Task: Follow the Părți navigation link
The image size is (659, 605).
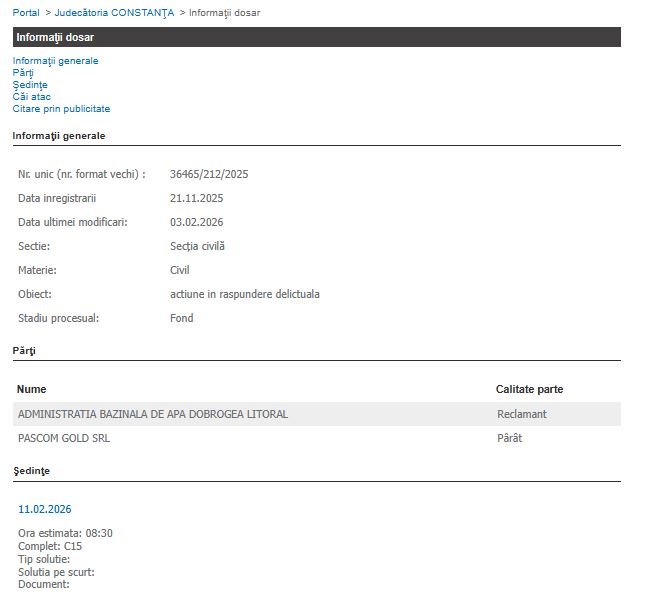Action: pyautogui.click(x=23, y=73)
